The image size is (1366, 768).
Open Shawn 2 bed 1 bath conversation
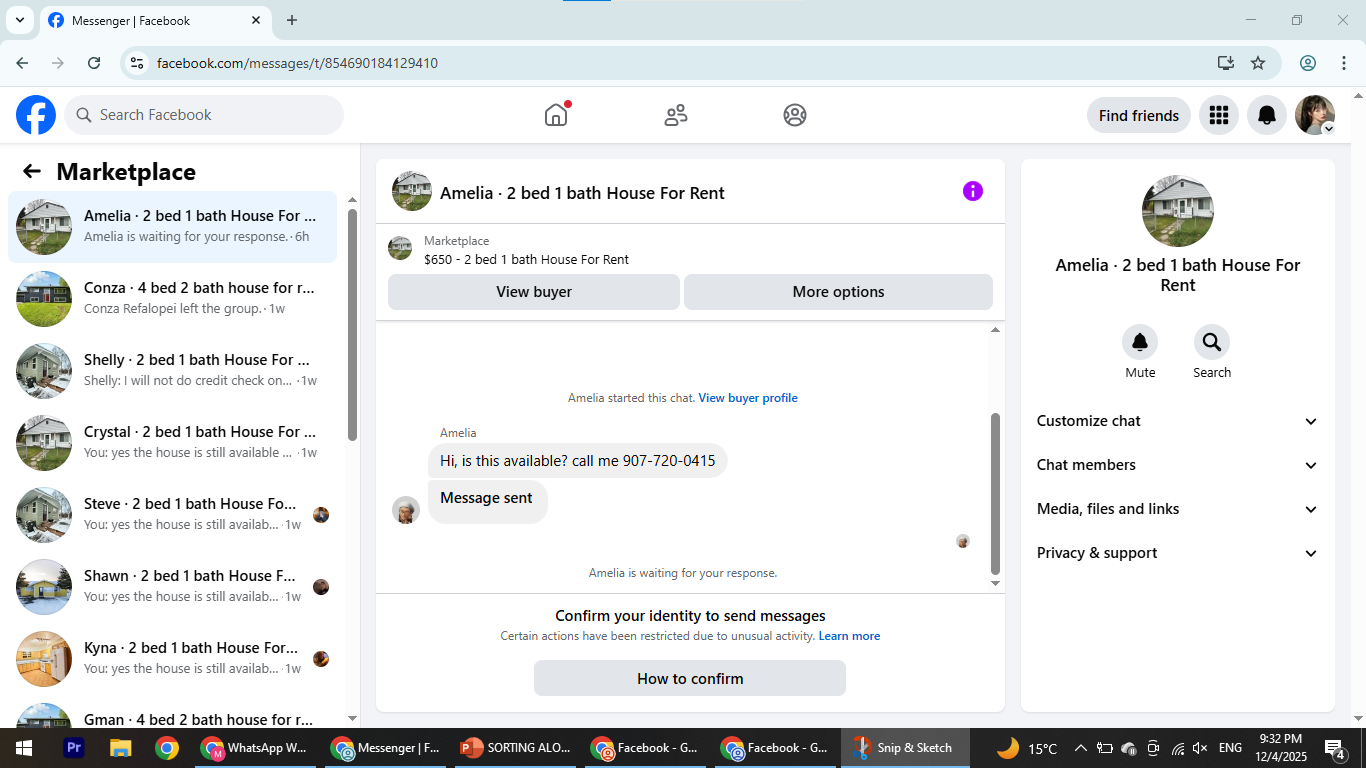173,587
